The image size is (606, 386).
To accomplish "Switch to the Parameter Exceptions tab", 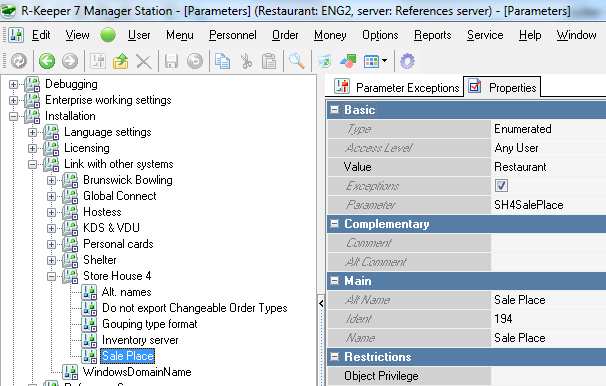I will tap(397, 87).
